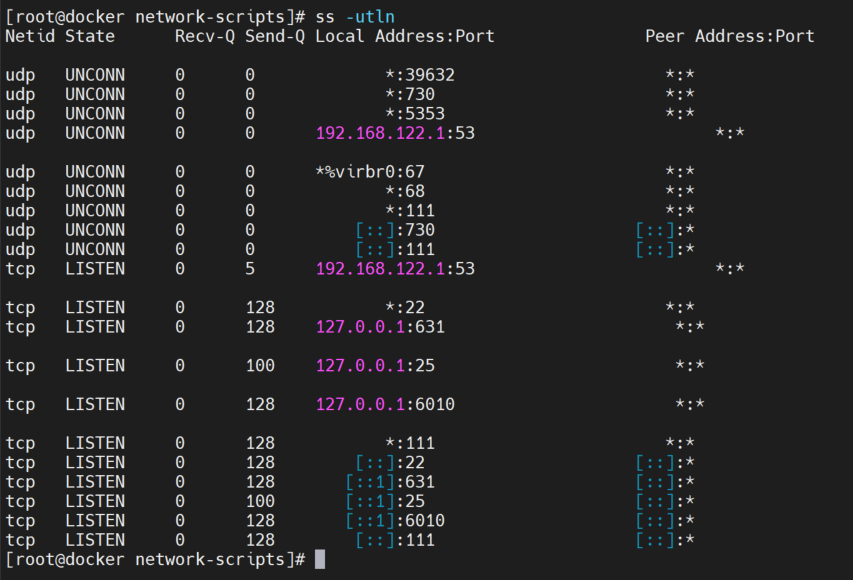Select the IPv6 address "[::]:22"
Image resolution: width=853 pixels, height=580 pixels.
[x=390, y=462]
